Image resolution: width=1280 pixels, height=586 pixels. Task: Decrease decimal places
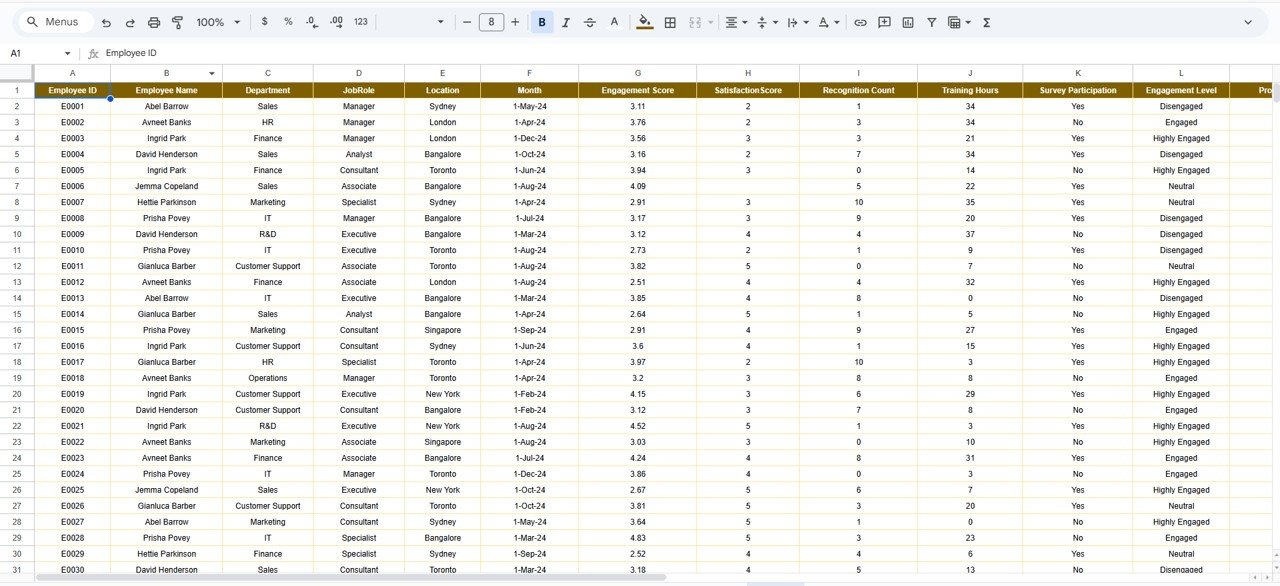(311, 21)
